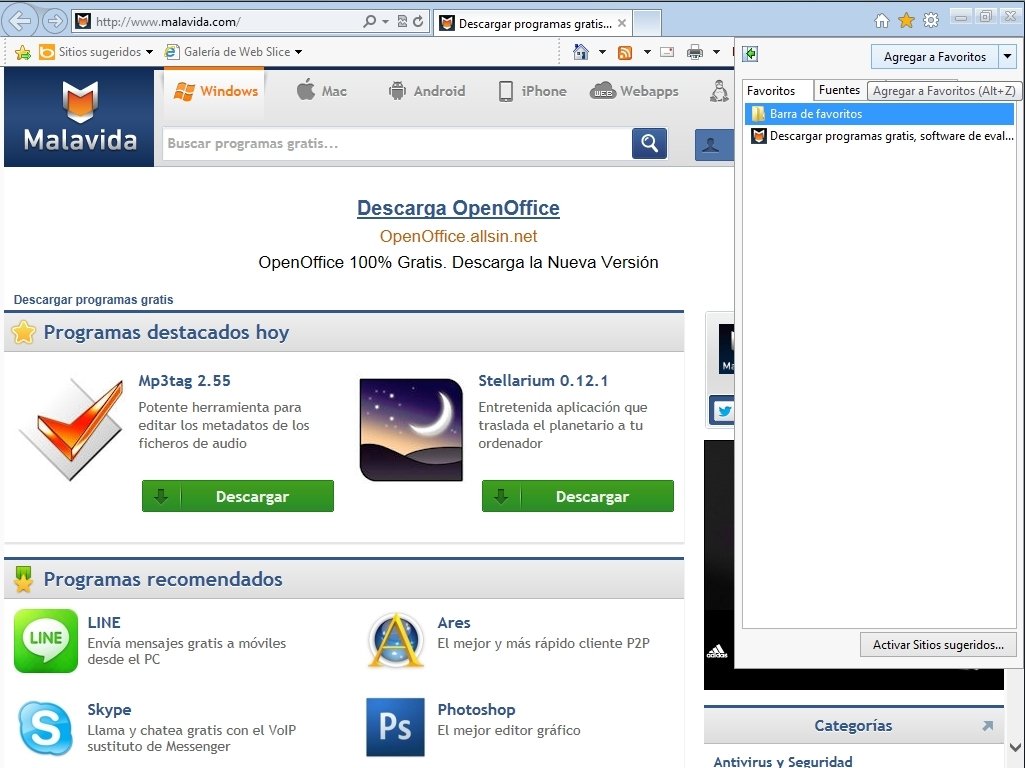
Task: Click the Print icon in command bar
Action: (695, 52)
